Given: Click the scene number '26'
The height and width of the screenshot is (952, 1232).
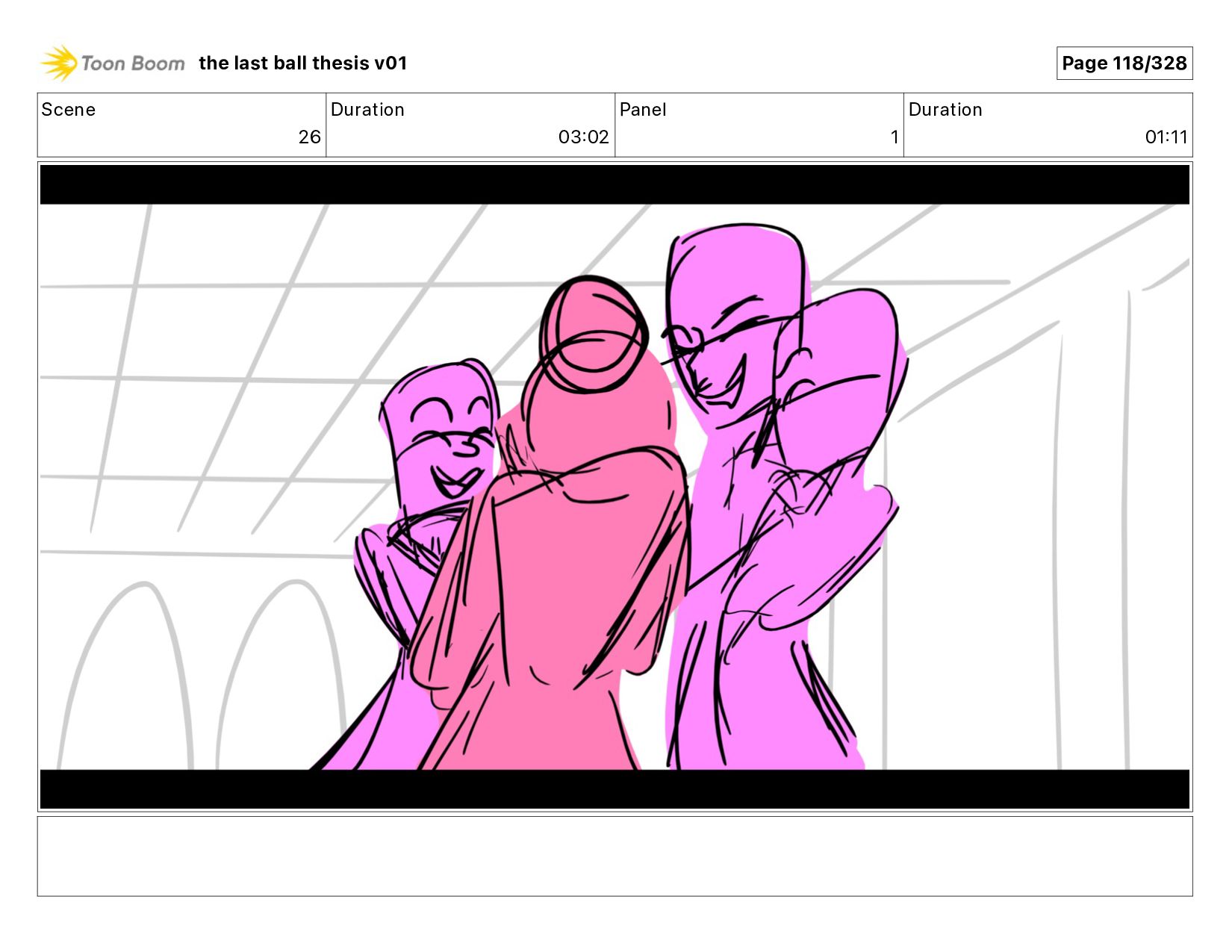Looking at the screenshot, I should coord(309,137).
